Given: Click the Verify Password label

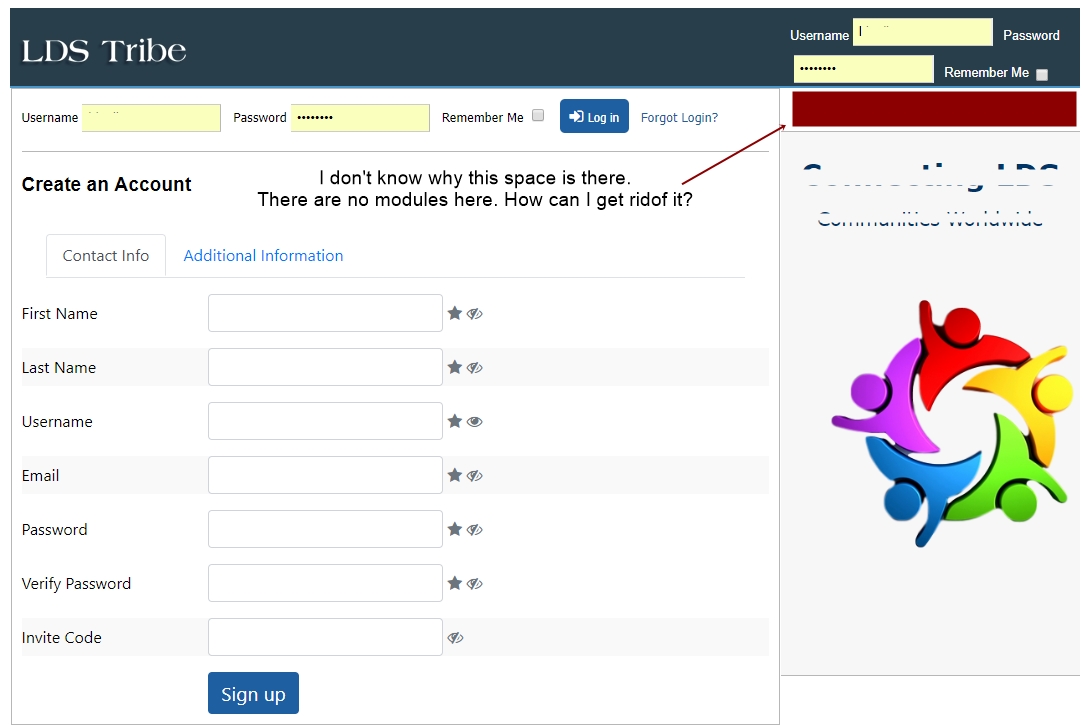Looking at the screenshot, I should 76,583.
